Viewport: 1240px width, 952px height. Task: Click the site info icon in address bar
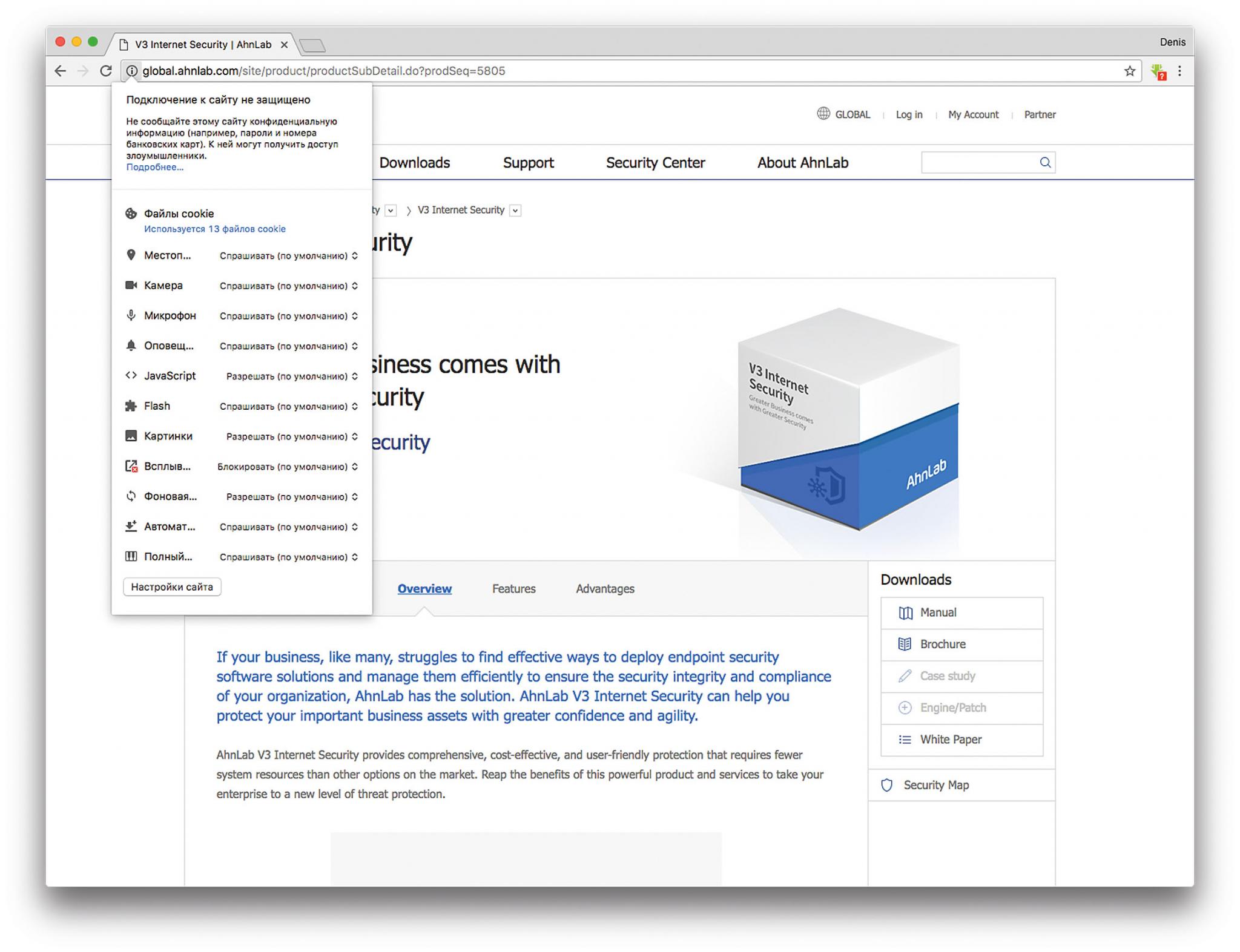click(x=131, y=71)
